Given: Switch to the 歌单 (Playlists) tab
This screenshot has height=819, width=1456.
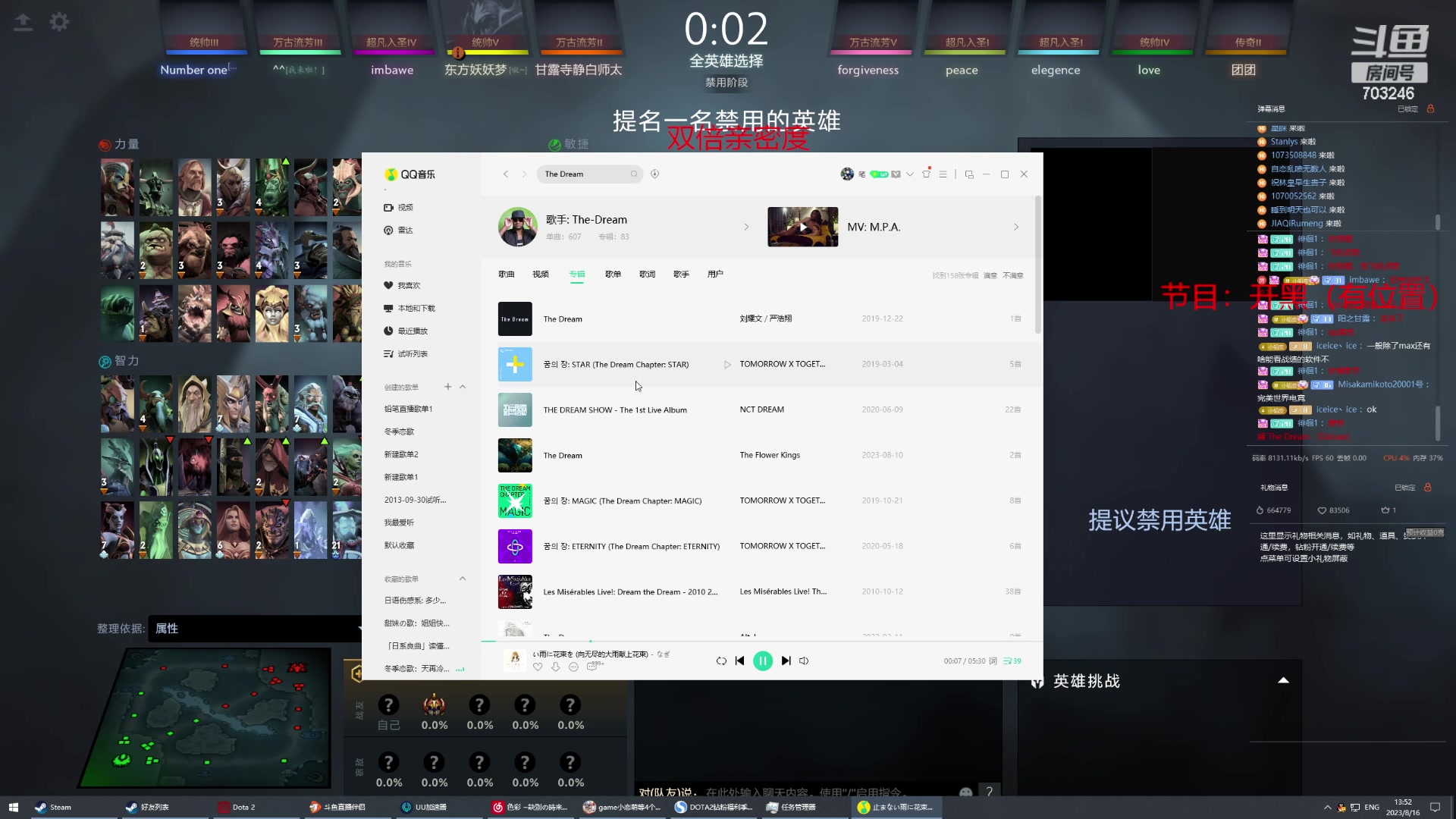Looking at the screenshot, I should click(613, 274).
